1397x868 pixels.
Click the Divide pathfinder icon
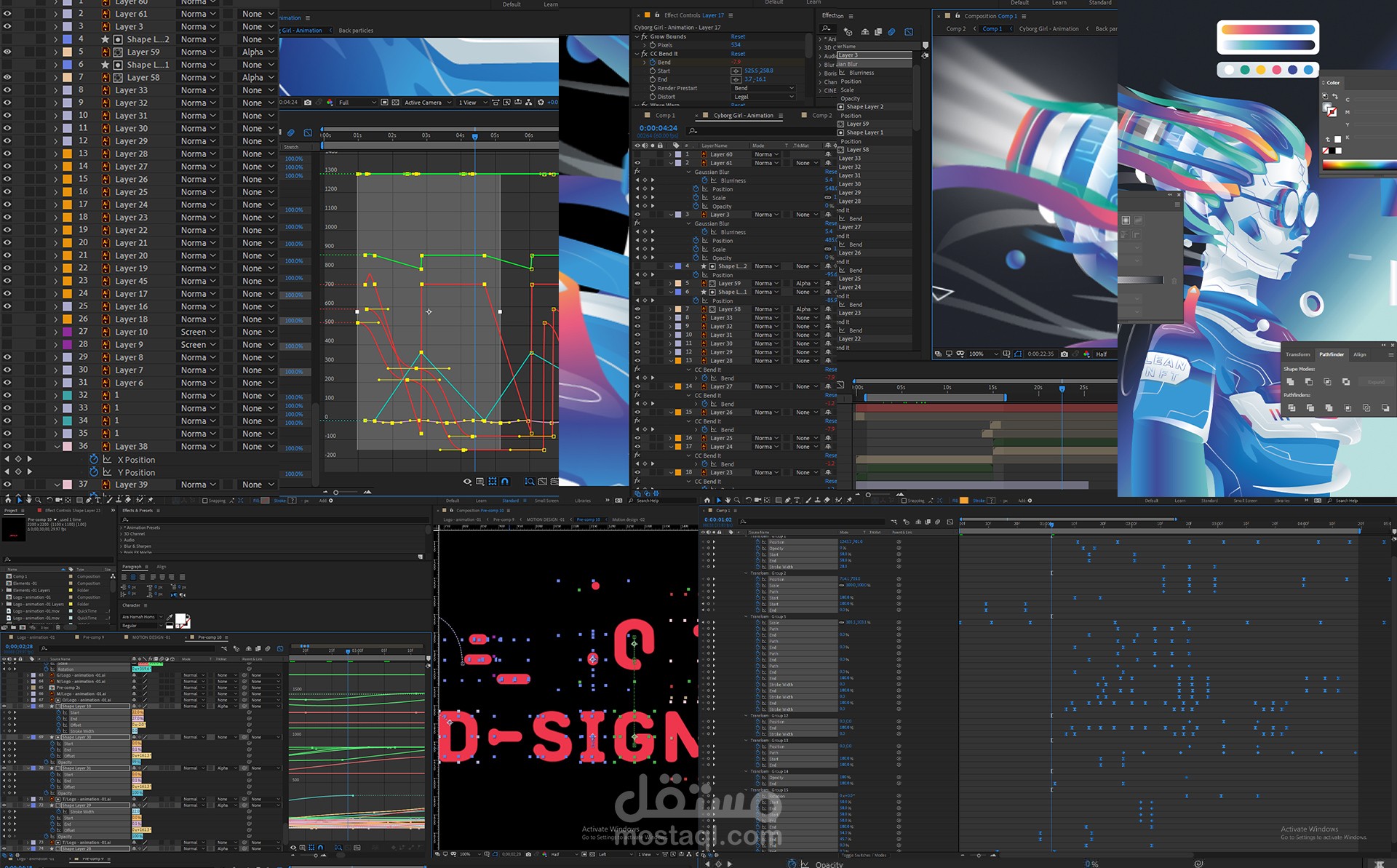(x=1291, y=408)
